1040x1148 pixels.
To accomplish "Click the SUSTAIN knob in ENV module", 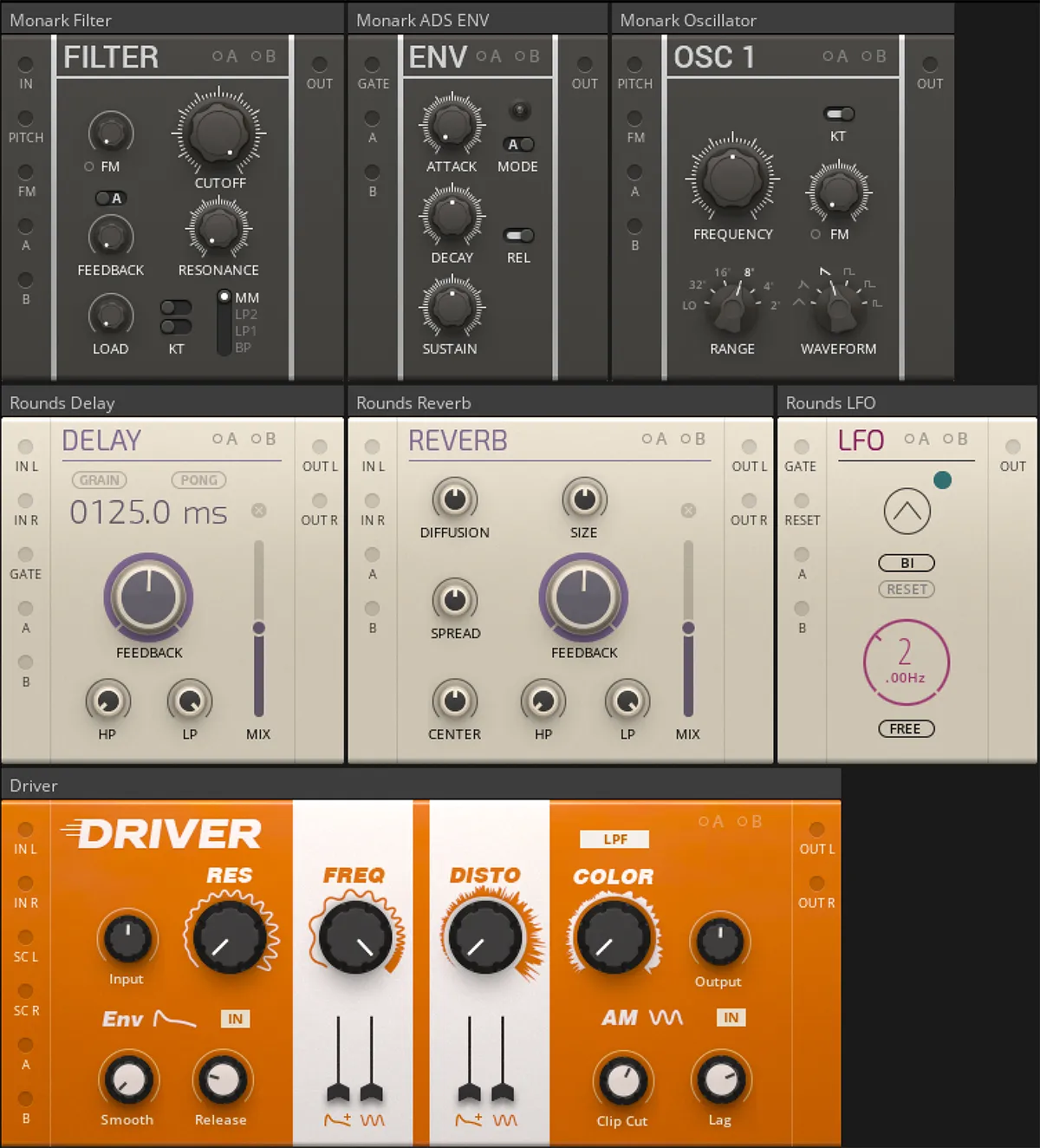I will point(452,305).
